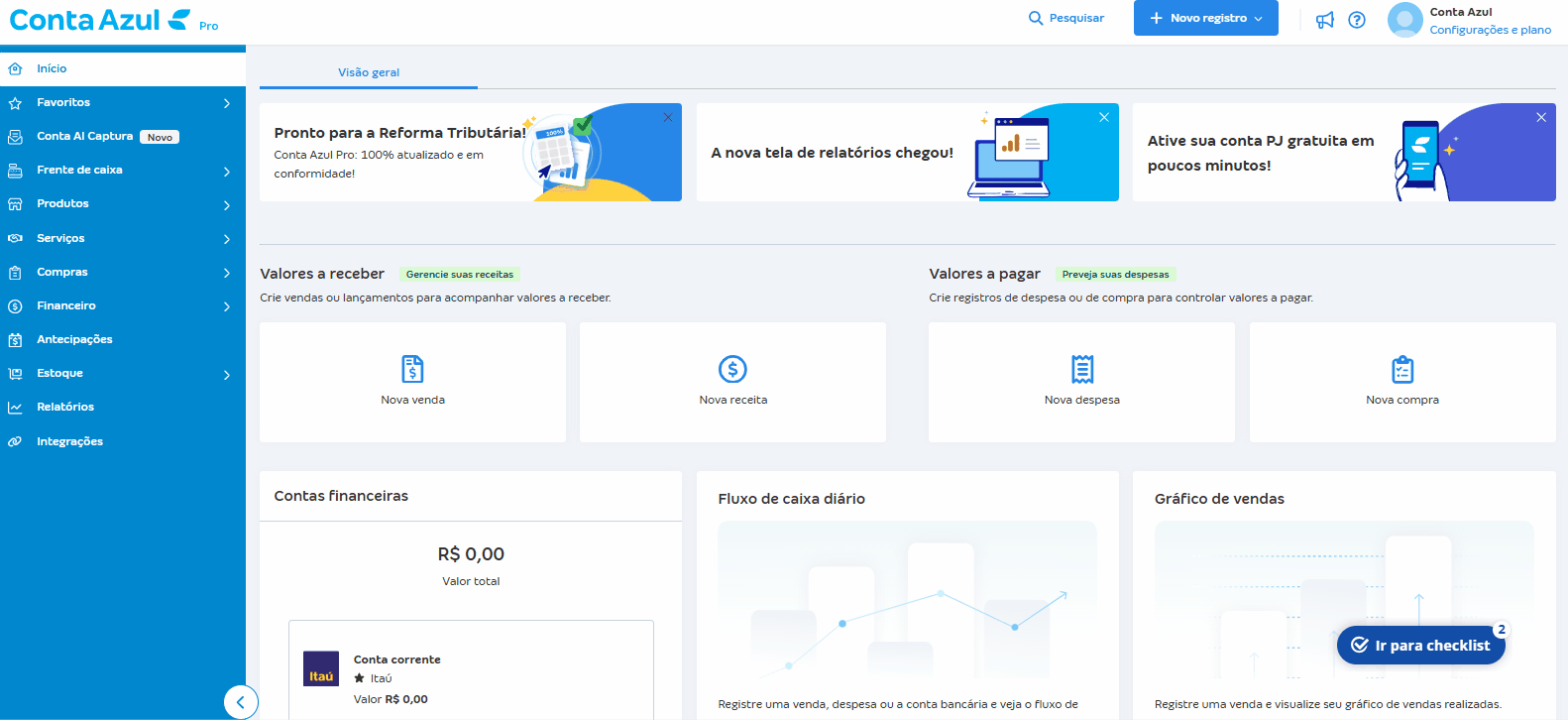The height and width of the screenshot is (720, 1568).
Task: Click the R$ 0,00 Valor total amount
Action: coord(471,553)
